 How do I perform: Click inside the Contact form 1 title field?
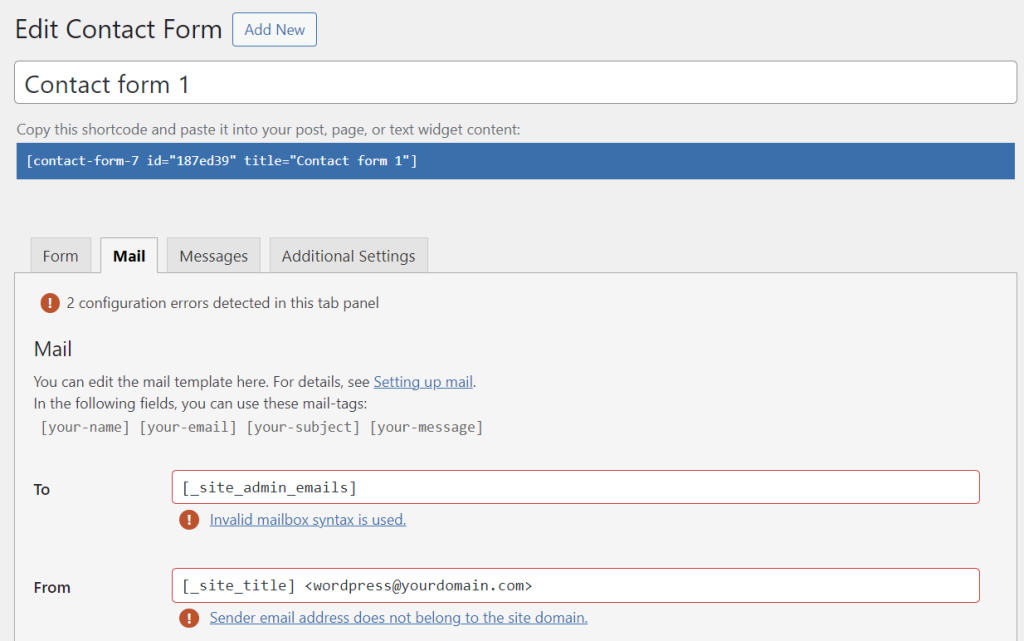(516, 84)
